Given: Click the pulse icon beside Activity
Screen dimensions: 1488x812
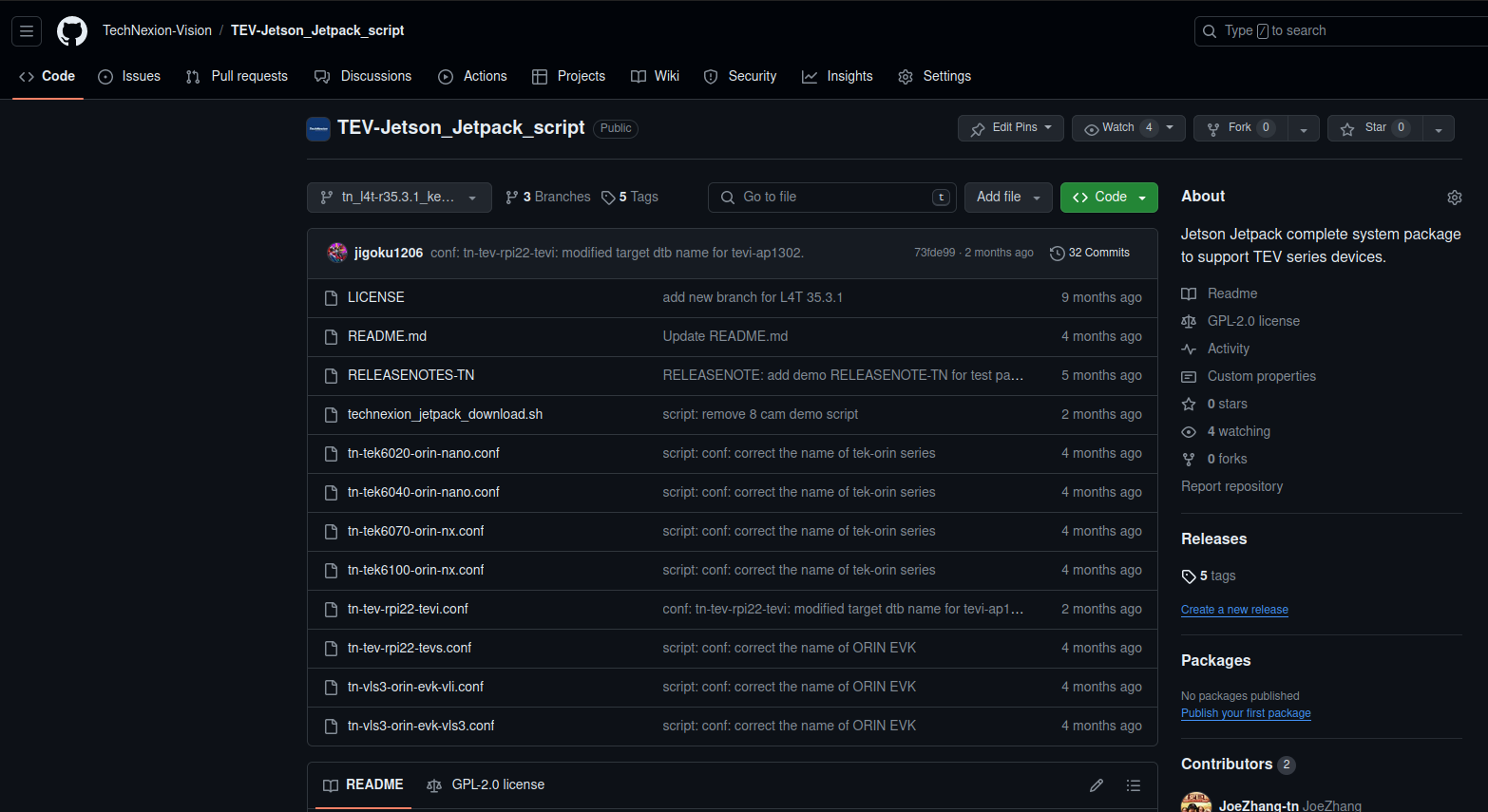Looking at the screenshot, I should click(1189, 349).
